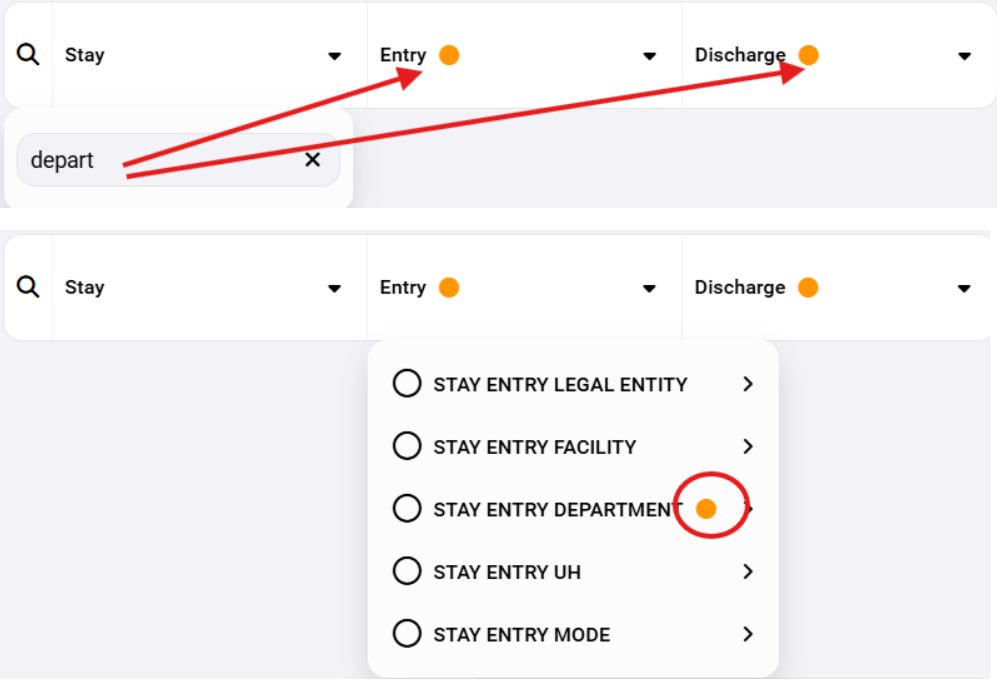Viewport: 997px width, 682px height.
Task: Click the Stay Entry Department menu label
Action: [x=557, y=509]
